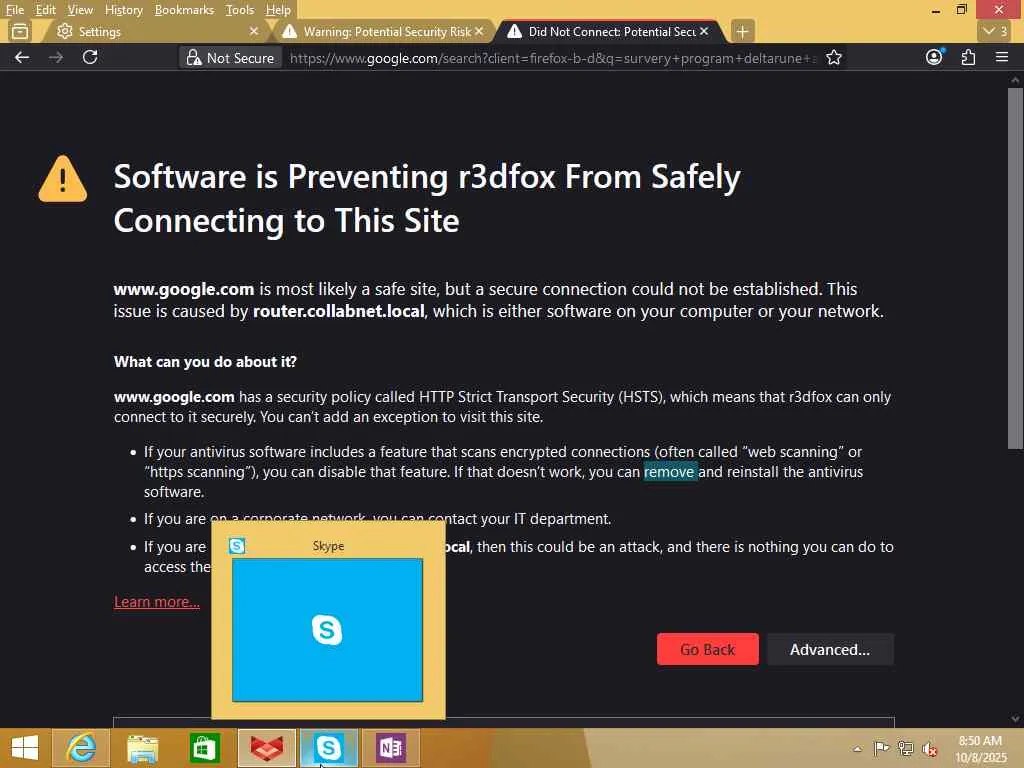This screenshot has height=768, width=1024.
Task: Open the tab overview icon left of Settings
Action: click(20, 31)
